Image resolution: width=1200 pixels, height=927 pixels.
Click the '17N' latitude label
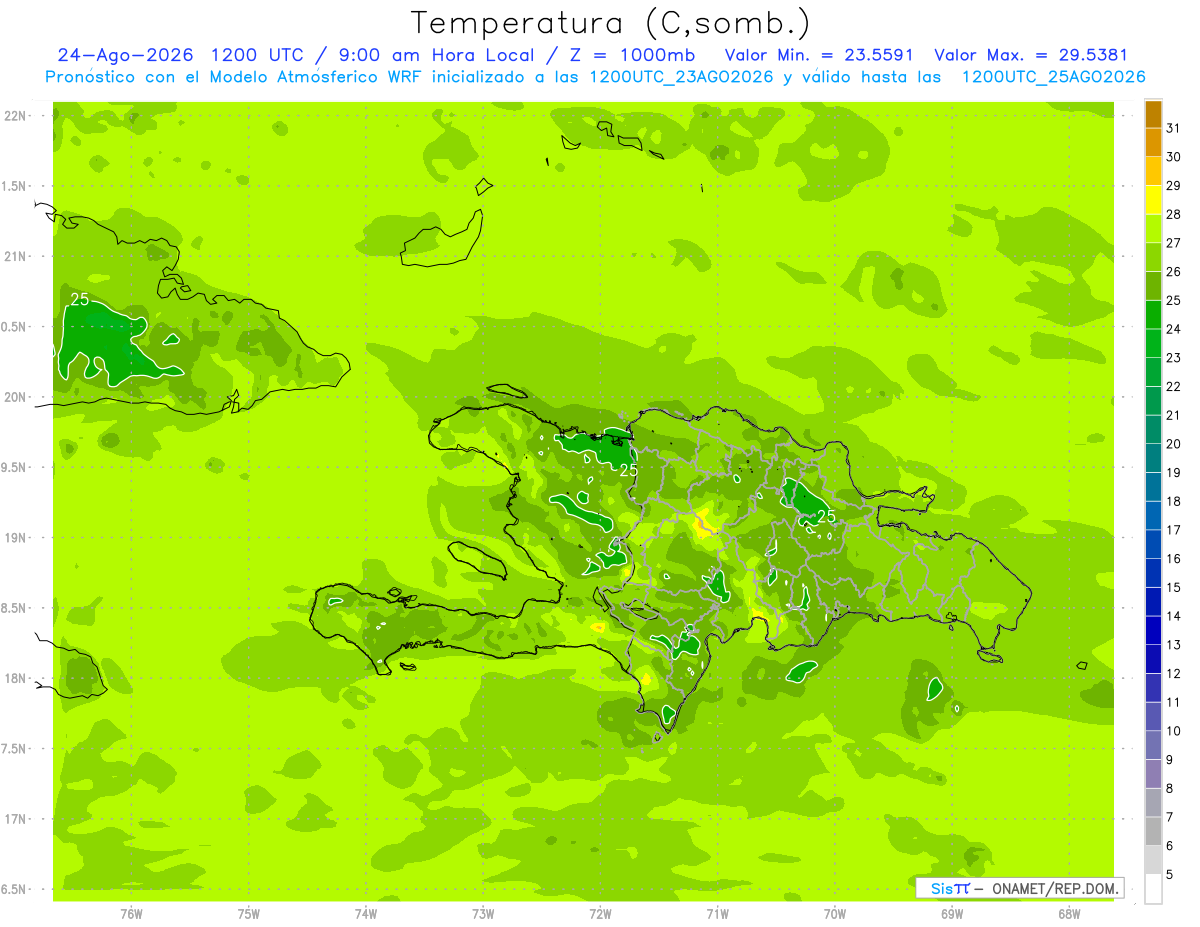click(16, 819)
